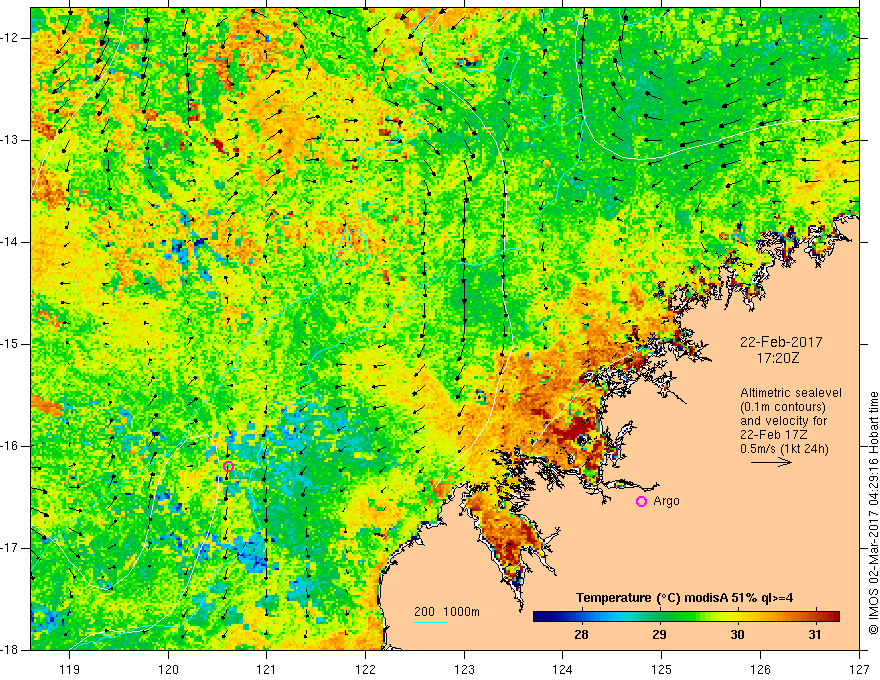Click the '(0.1m contours)' caption line

click(783, 407)
